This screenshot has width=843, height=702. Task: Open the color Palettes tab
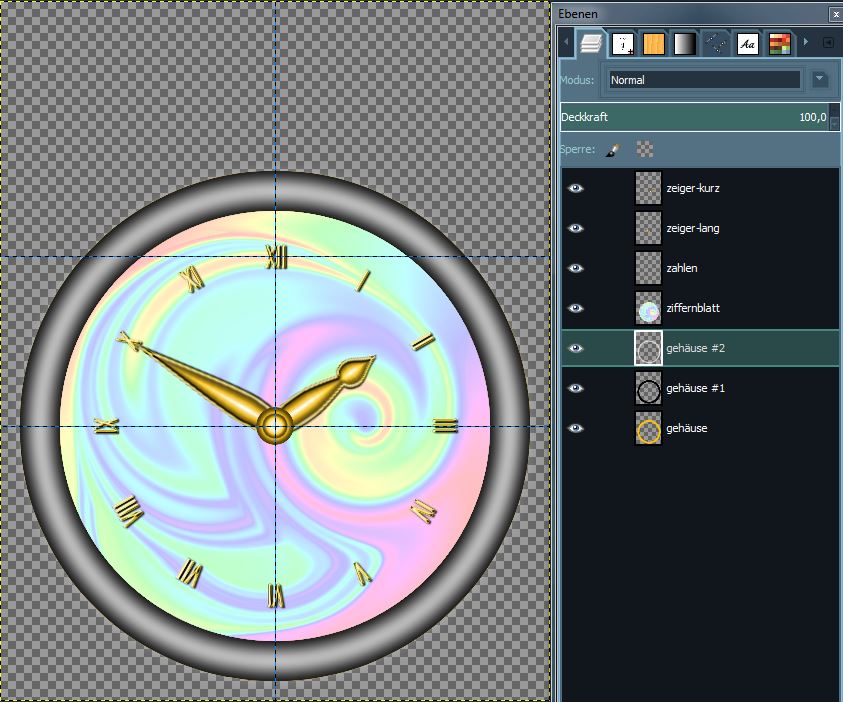pyautogui.click(x=779, y=44)
